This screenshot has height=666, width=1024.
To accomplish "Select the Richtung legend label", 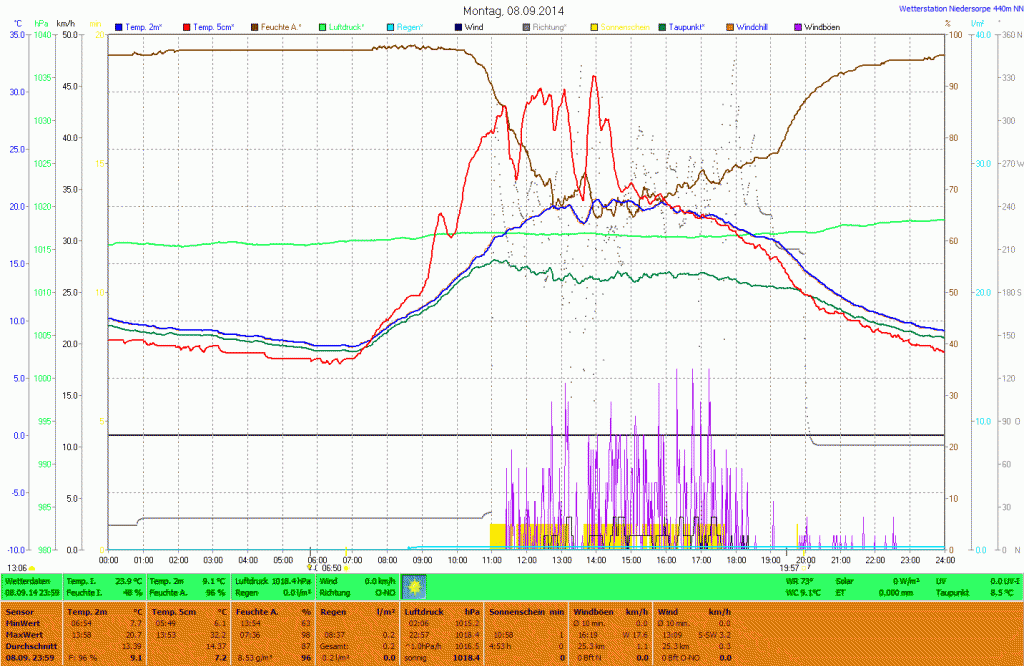I will click(548, 26).
